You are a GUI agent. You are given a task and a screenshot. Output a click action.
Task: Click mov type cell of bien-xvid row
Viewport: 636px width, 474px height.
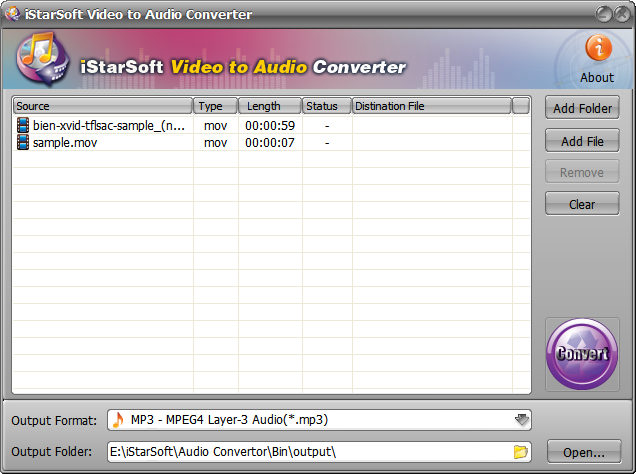[x=215, y=126]
